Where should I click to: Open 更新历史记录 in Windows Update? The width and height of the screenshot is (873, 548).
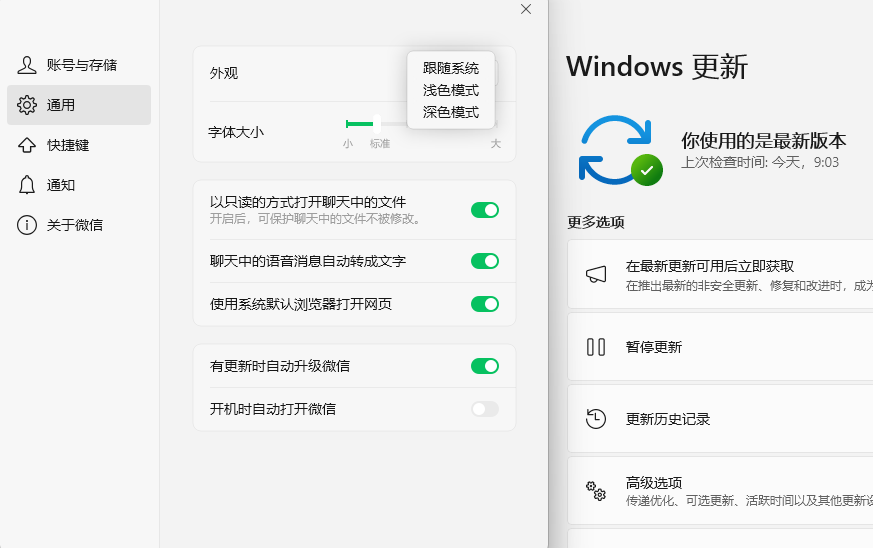coord(720,419)
